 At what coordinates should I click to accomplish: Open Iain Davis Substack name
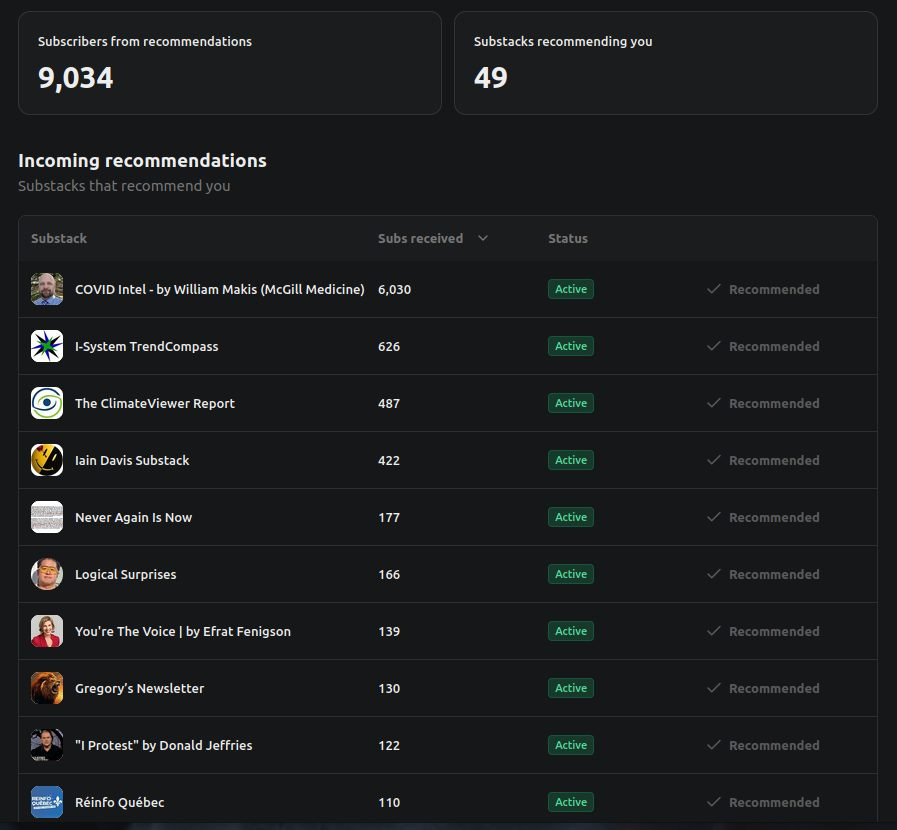(x=132, y=460)
